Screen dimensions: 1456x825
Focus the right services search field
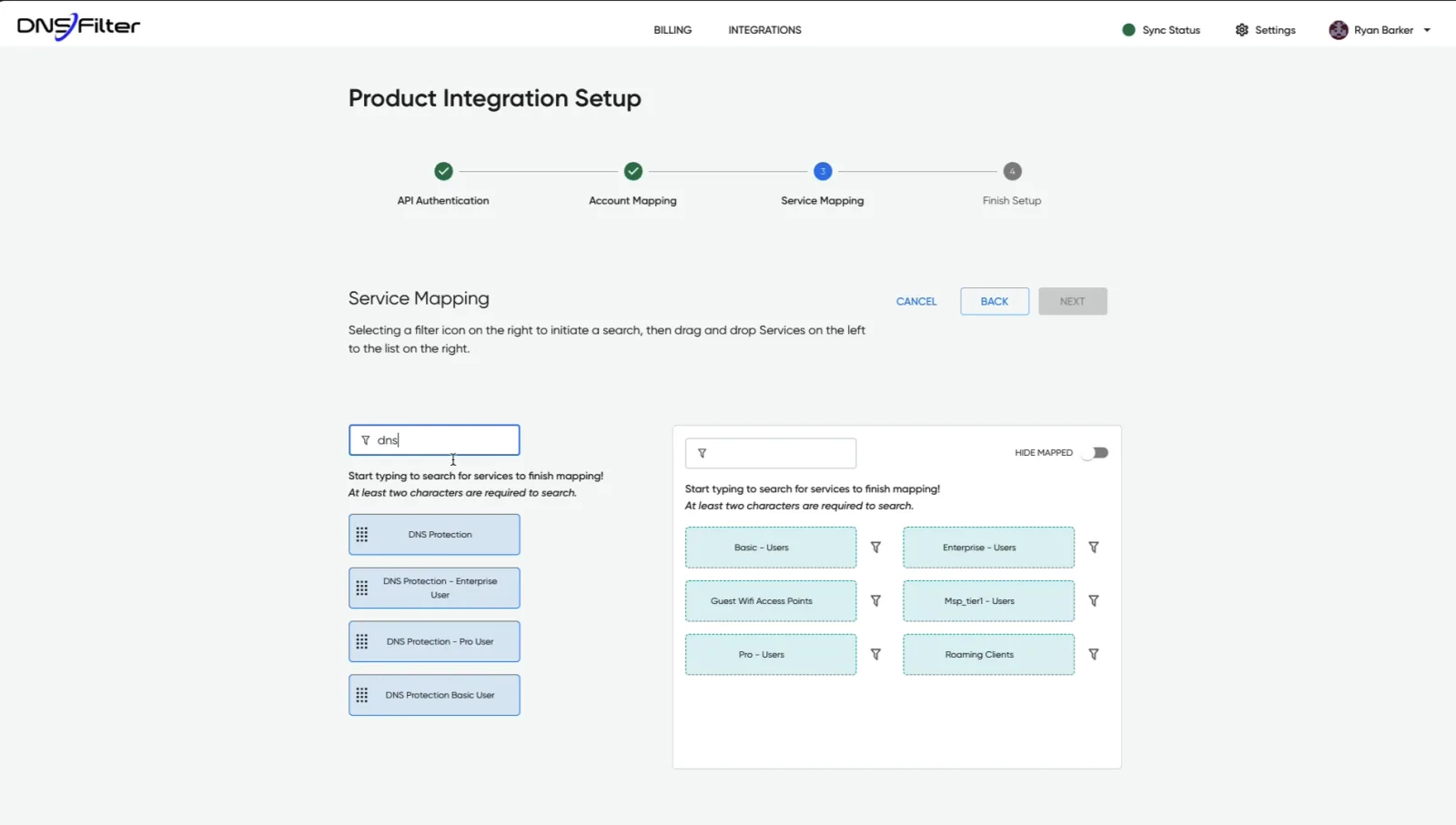coord(771,453)
